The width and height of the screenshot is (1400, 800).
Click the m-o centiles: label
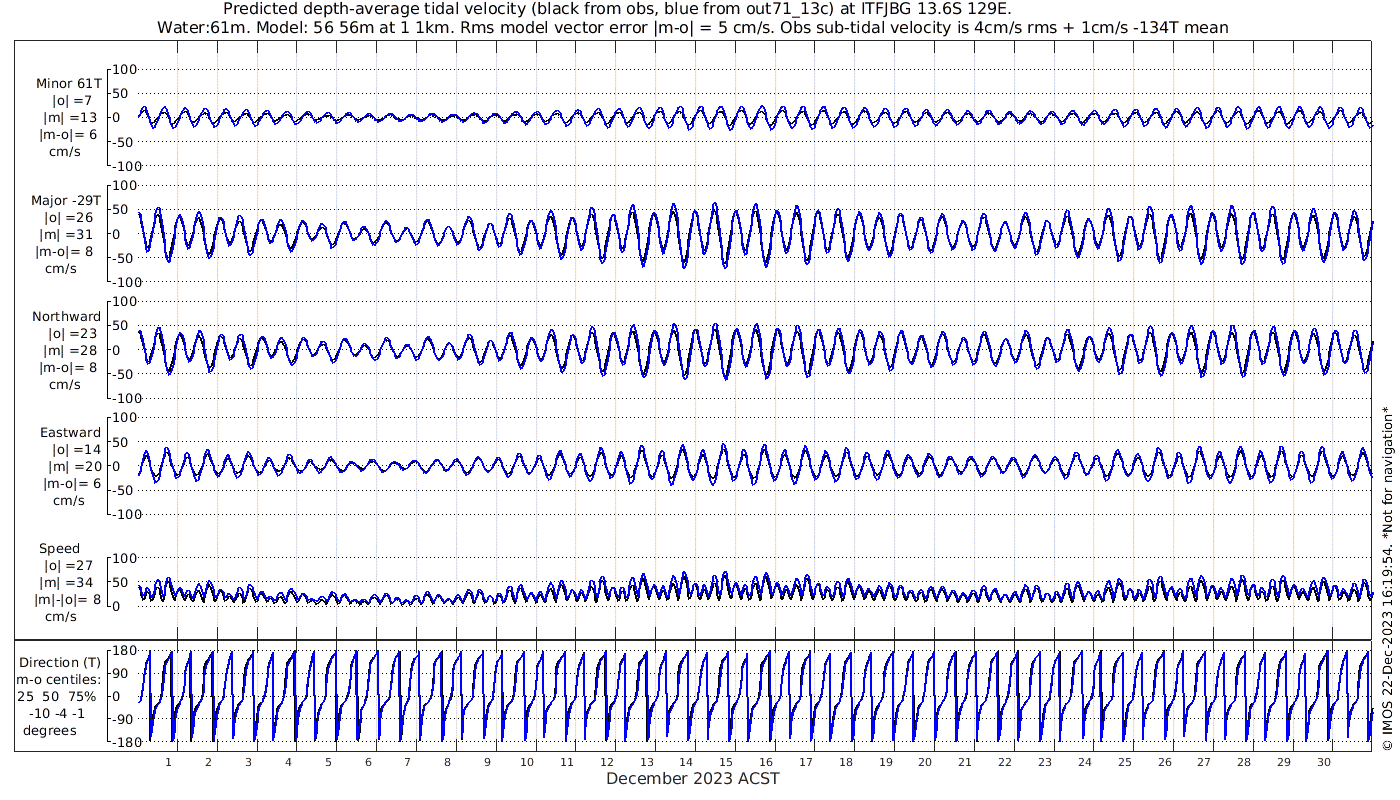[58, 679]
